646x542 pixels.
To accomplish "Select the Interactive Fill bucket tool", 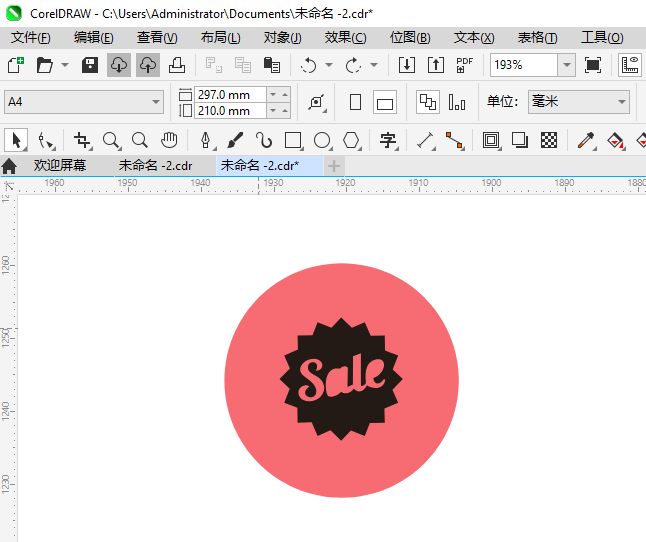I will (x=616, y=140).
